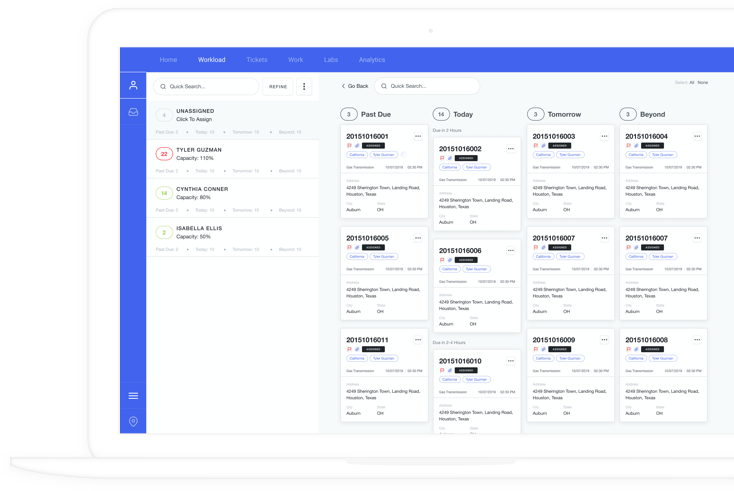Click the flag icon on ticket 20151016004

tap(628, 146)
